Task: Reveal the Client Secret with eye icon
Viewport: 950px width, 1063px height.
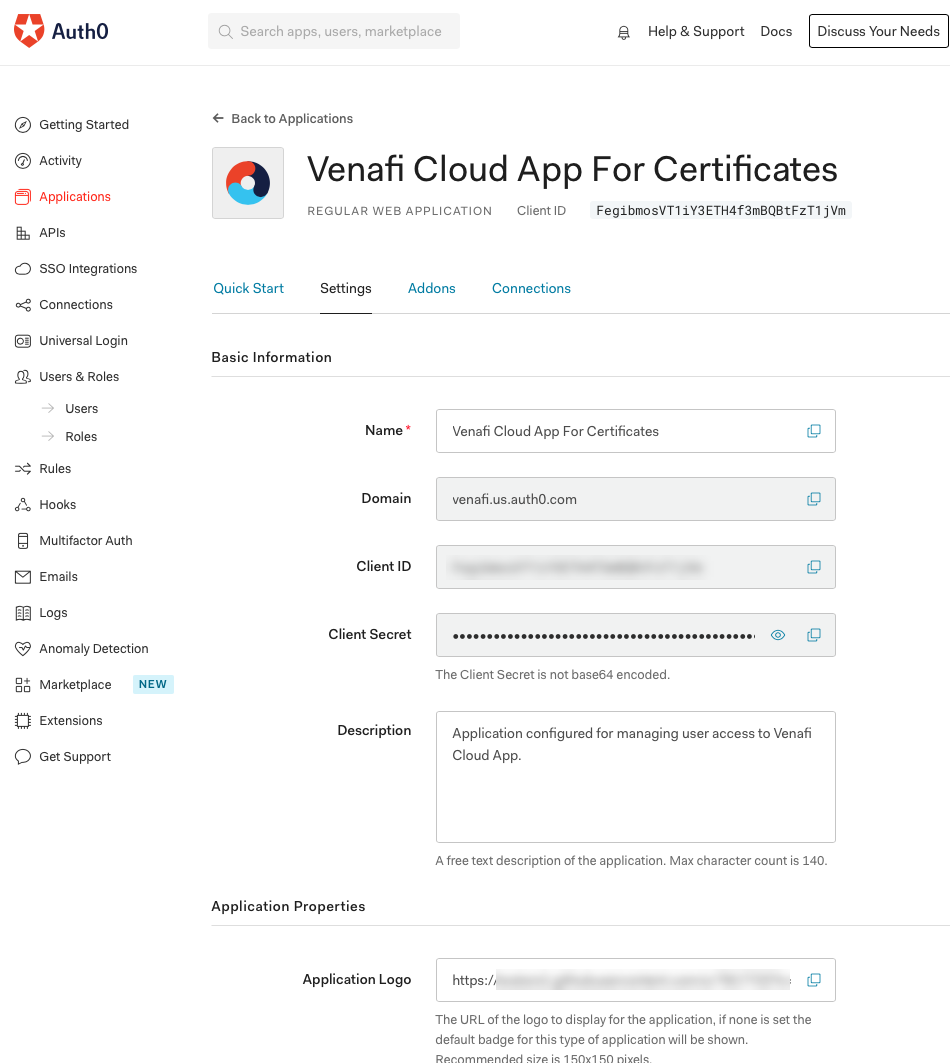Action: pyautogui.click(x=778, y=635)
